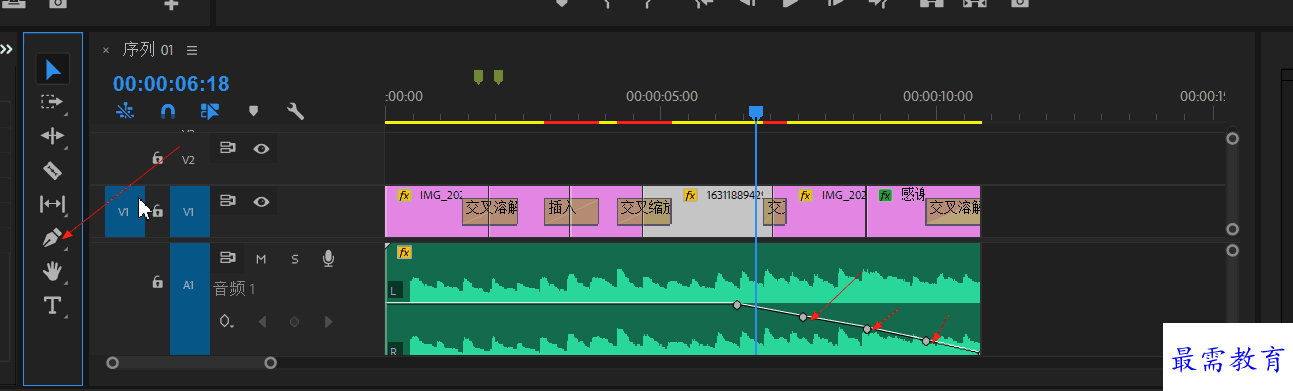Click the fx badge on first IMG_202 clip

(405, 195)
